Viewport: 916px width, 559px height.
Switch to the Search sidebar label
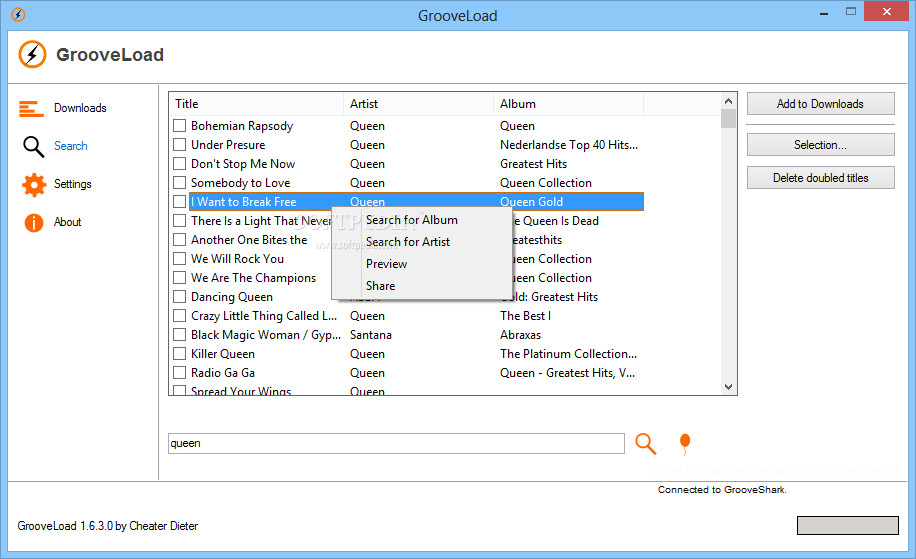point(71,146)
